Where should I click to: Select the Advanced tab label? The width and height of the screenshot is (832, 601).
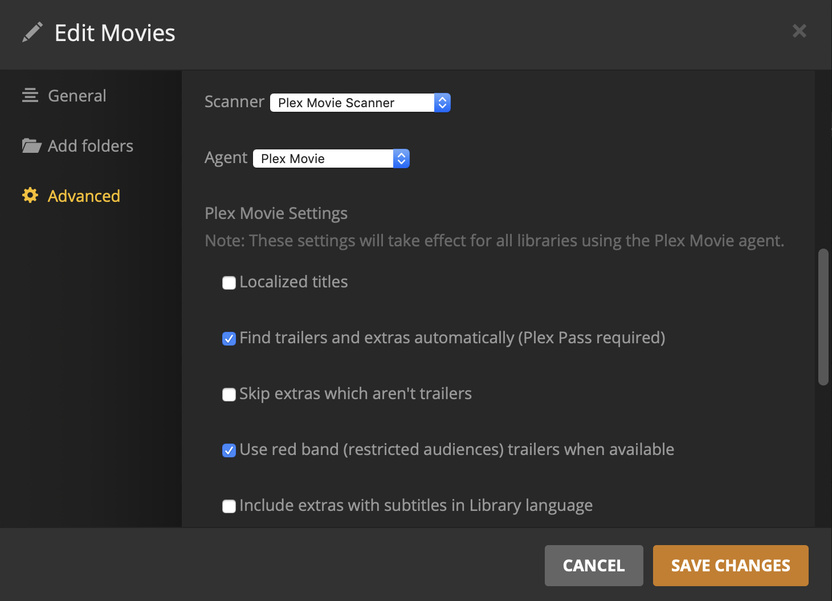pos(84,196)
